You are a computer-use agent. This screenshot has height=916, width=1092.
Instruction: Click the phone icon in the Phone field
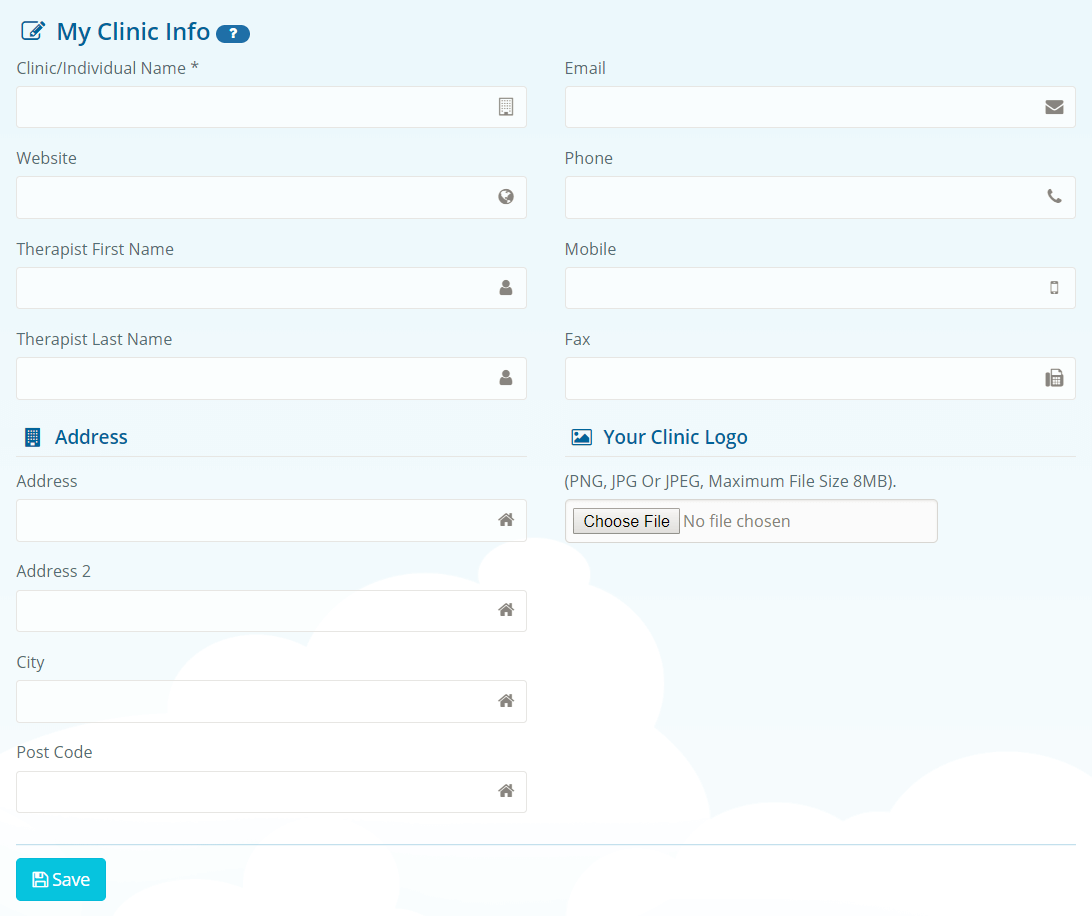1054,197
